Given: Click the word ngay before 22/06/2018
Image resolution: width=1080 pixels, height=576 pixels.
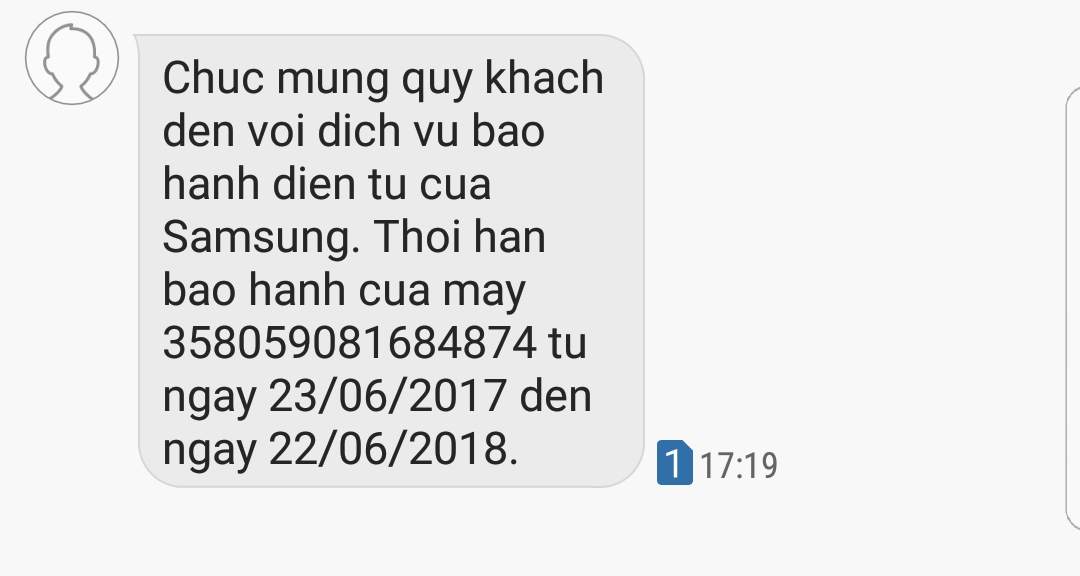Looking at the screenshot, I should (x=209, y=452).
